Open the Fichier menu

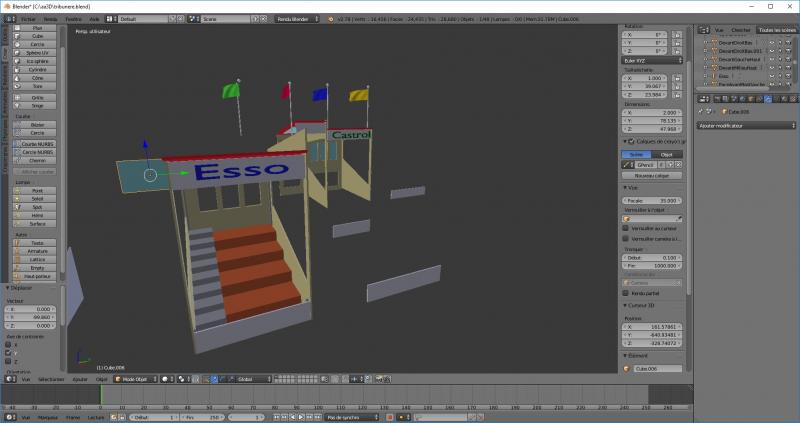(x=27, y=18)
